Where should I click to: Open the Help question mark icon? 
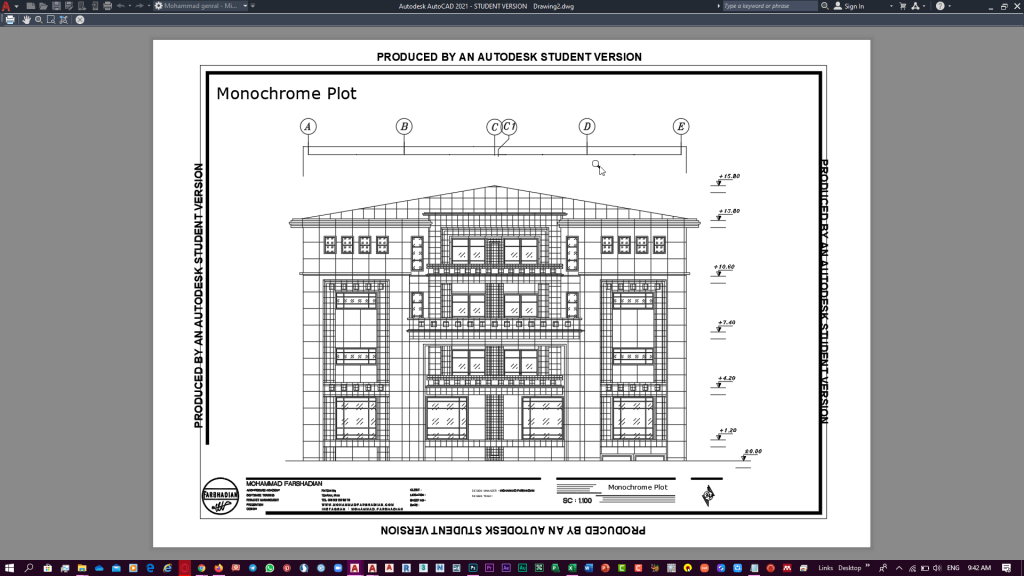pos(940,6)
